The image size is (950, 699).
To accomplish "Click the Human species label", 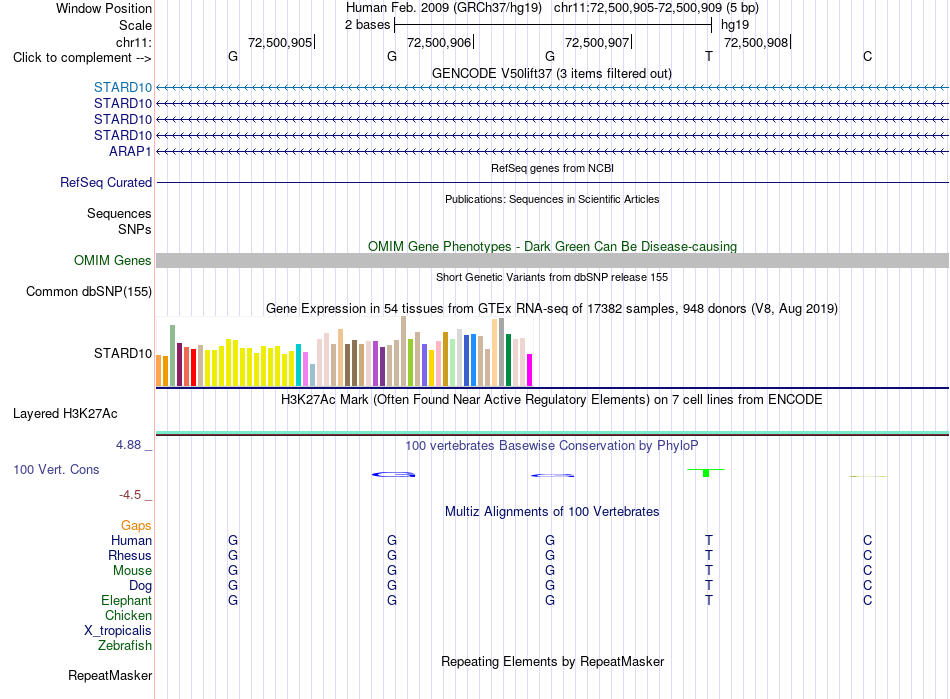I will [131, 540].
